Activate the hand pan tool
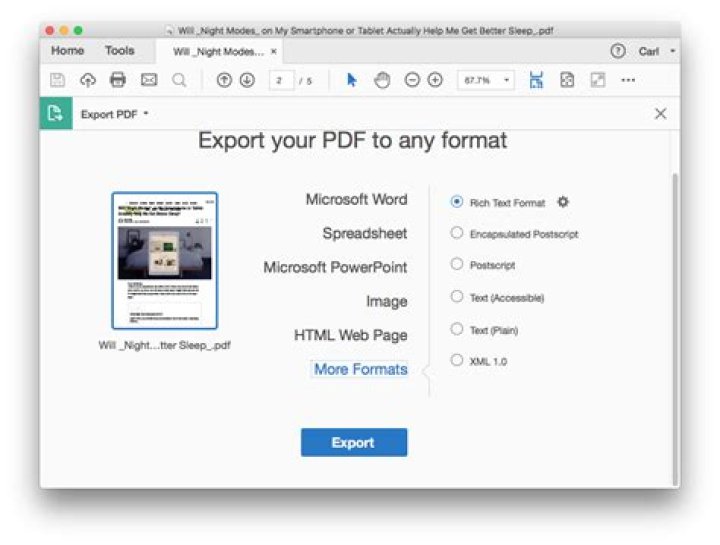 381,80
